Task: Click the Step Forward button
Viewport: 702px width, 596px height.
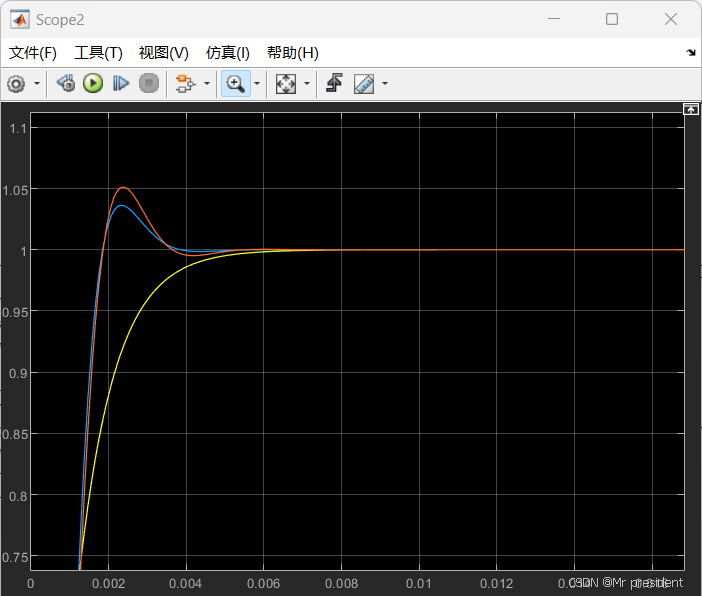Action: tap(120, 83)
